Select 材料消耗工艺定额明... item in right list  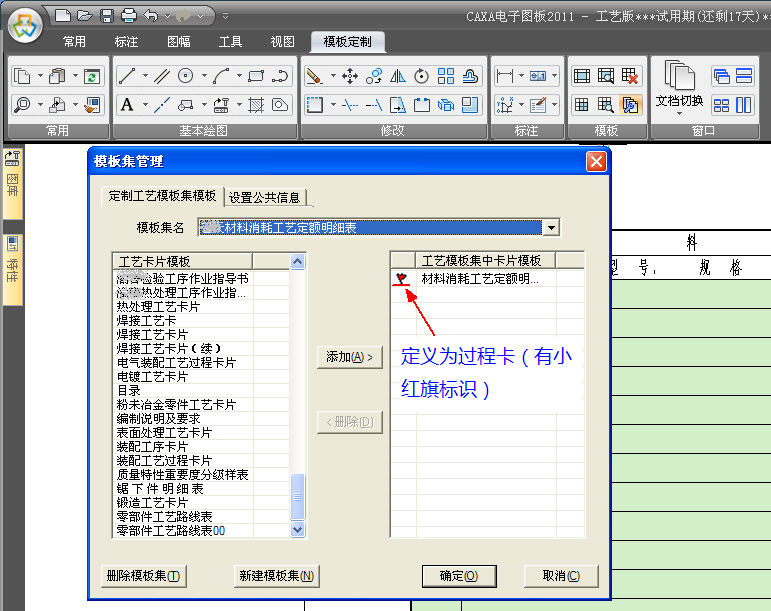[x=480, y=279]
